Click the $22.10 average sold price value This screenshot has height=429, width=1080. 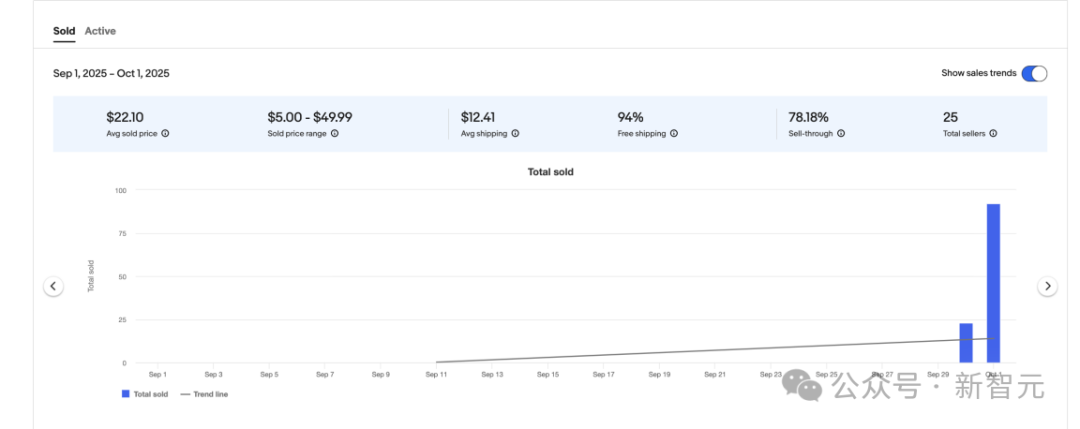tap(125, 117)
